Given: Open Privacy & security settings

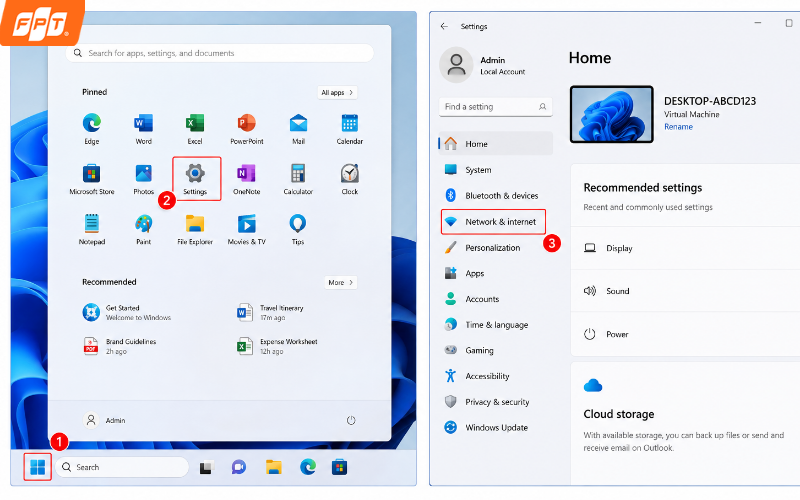Looking at the screenshot, I should [495, 402].
